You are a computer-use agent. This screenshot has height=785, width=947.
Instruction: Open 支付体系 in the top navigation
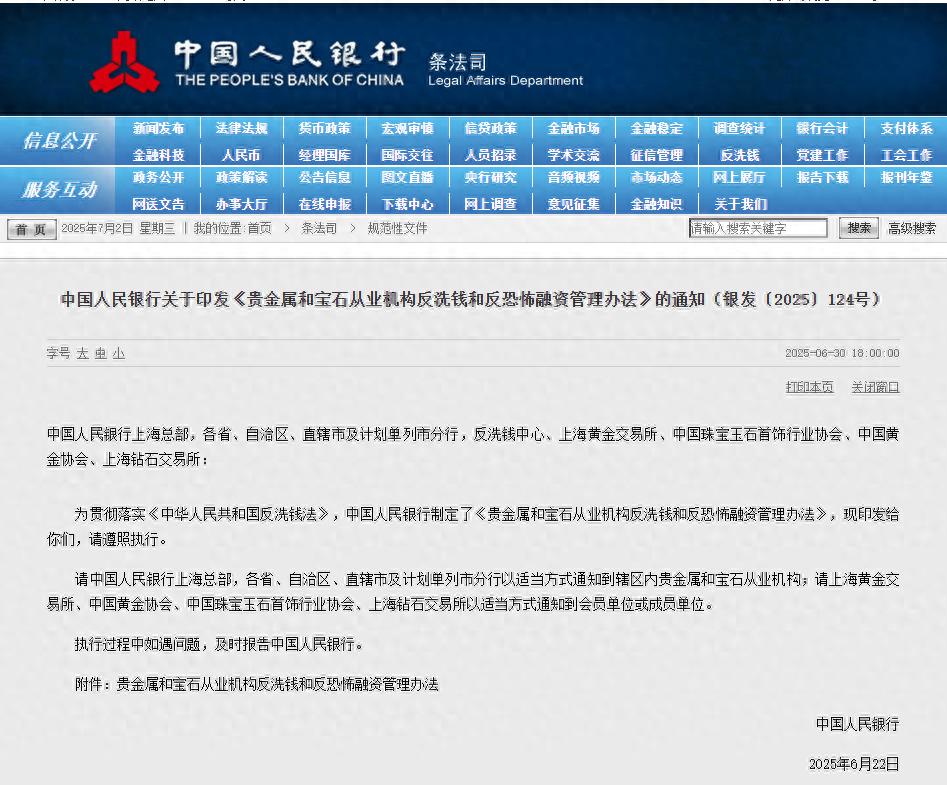(x=906, y=128)
